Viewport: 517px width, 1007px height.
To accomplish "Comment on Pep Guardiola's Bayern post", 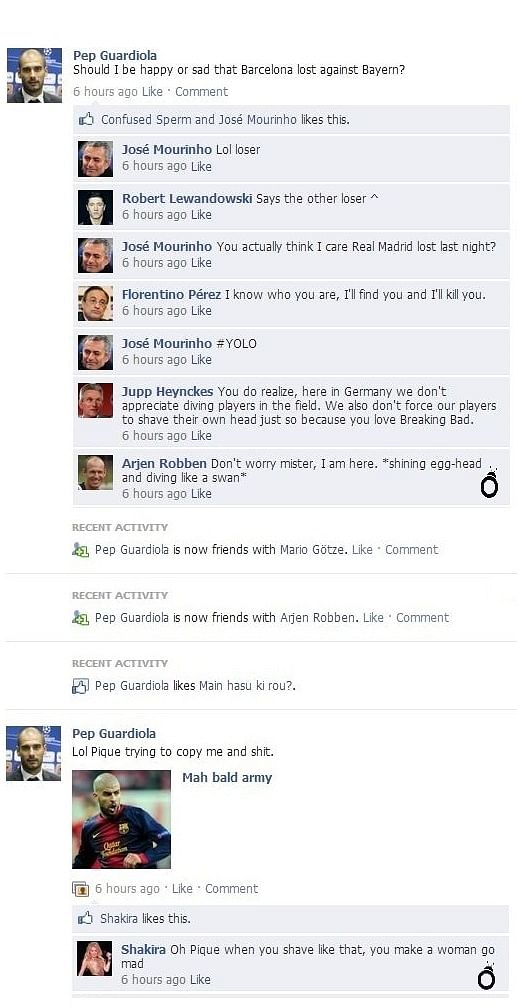I will click(201, 92).
